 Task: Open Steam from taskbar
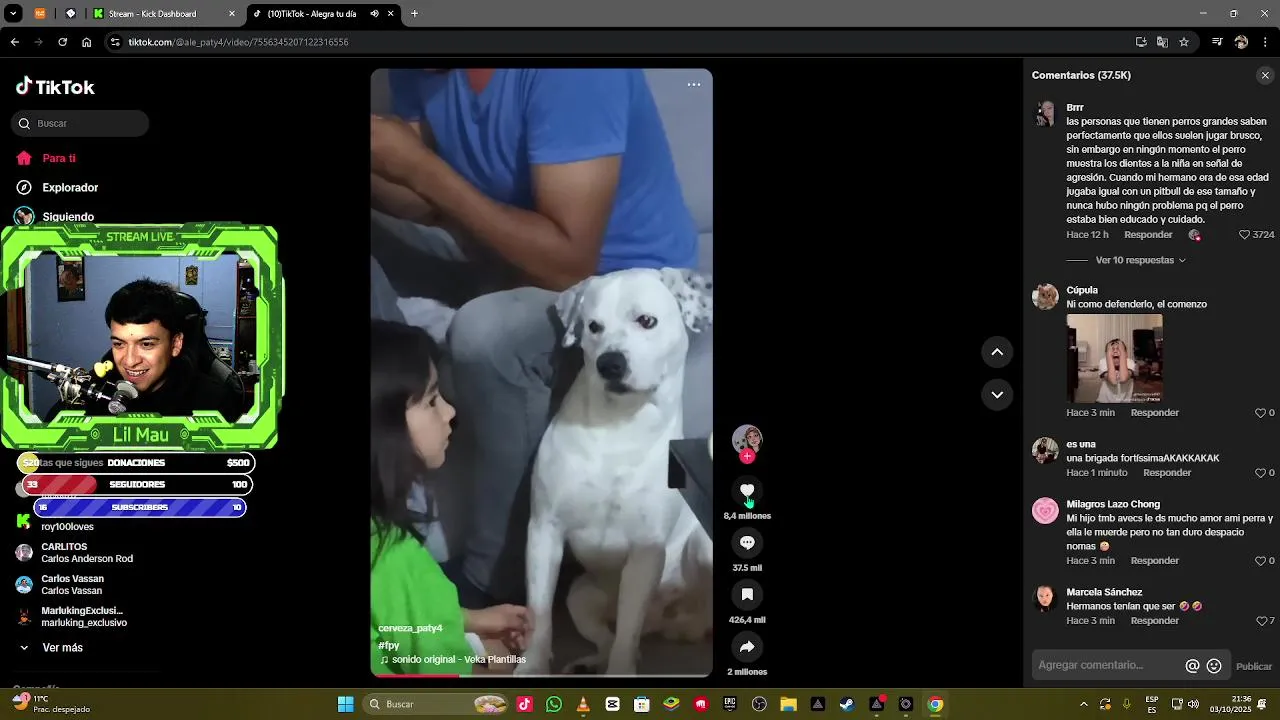point(847,704)
